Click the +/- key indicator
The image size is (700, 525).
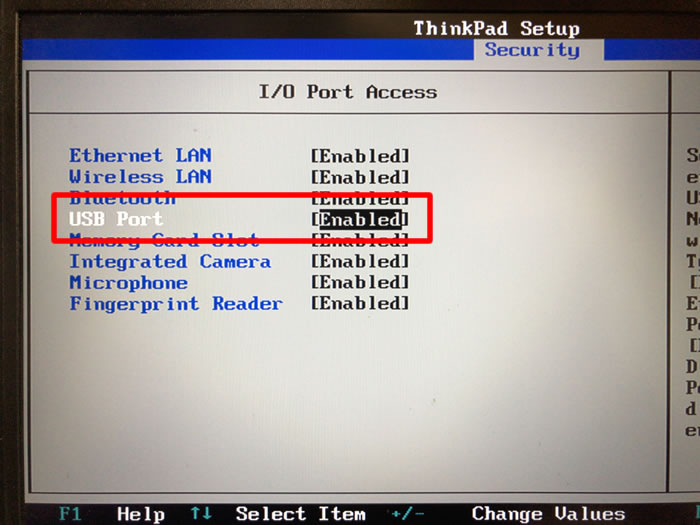click(407, 514)
